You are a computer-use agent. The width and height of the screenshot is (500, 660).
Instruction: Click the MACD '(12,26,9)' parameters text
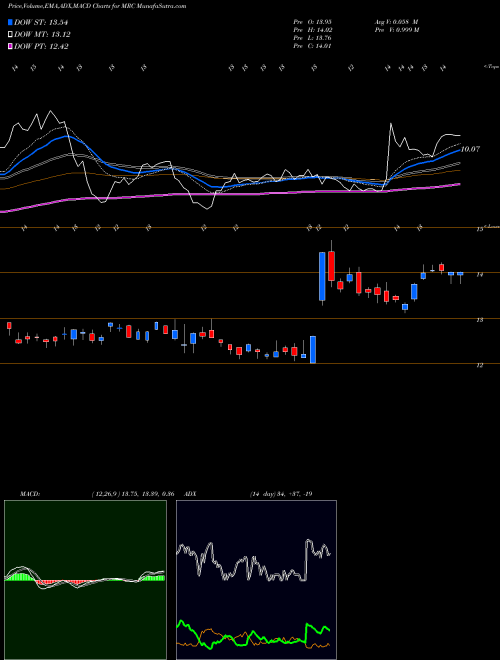coord(105,494)
